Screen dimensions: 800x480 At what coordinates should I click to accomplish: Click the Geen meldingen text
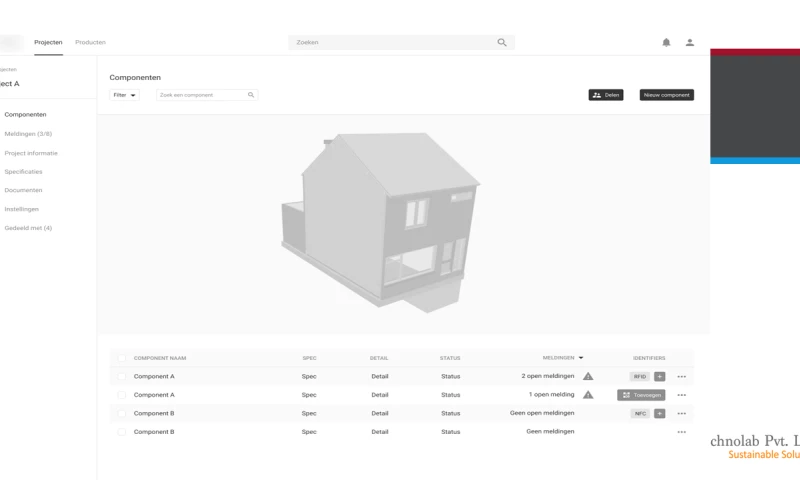(550, 431)
